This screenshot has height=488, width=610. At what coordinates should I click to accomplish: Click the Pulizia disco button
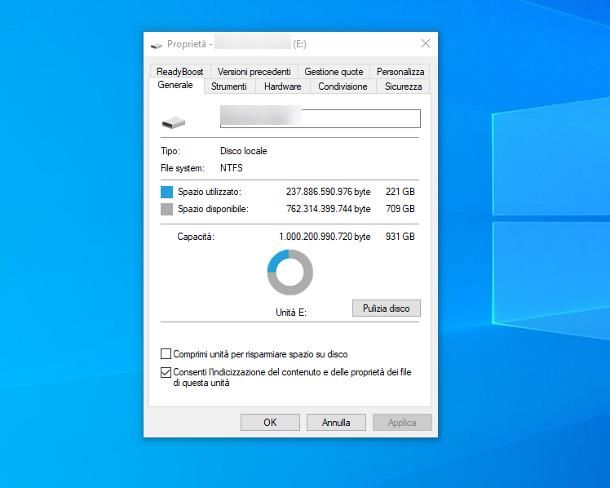coord(386,308)
